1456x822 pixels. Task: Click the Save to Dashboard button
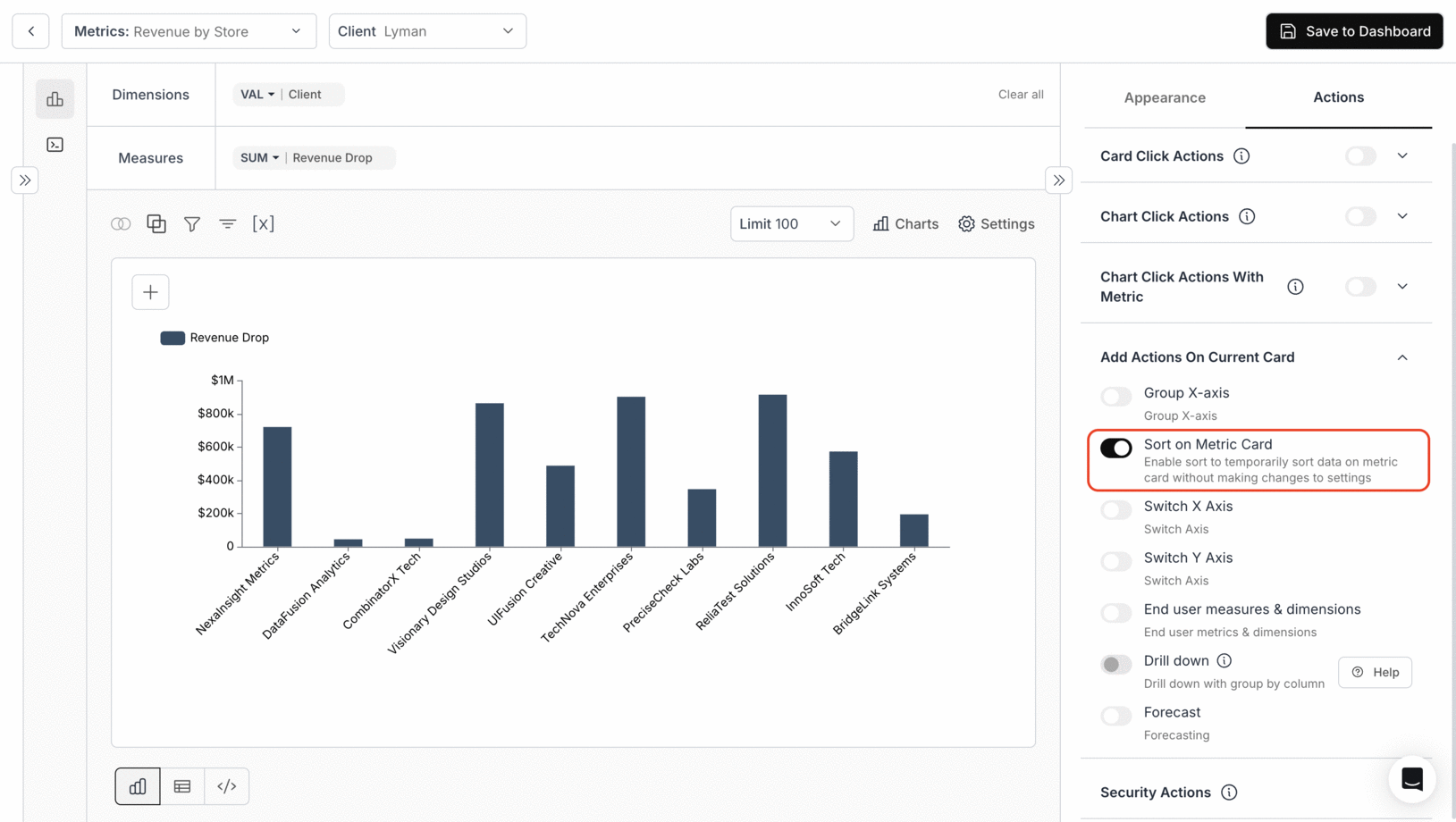click(1353, 30)
